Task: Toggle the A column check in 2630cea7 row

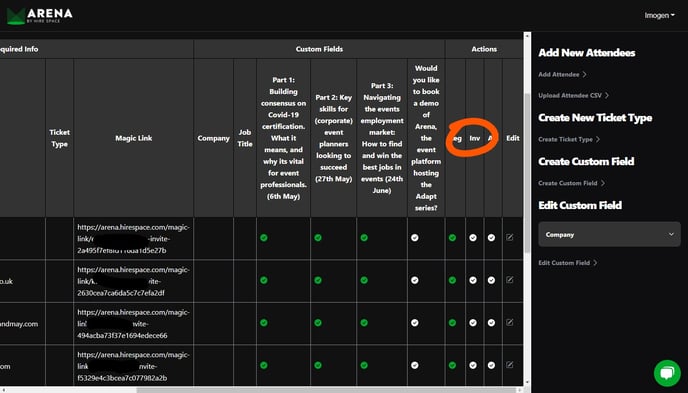Action: click(x=491, y=280)
